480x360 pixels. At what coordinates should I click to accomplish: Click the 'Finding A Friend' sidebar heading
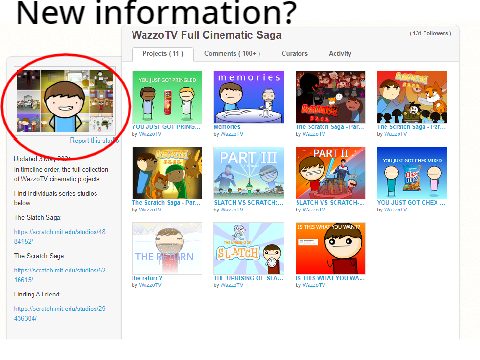coord(37,294)
